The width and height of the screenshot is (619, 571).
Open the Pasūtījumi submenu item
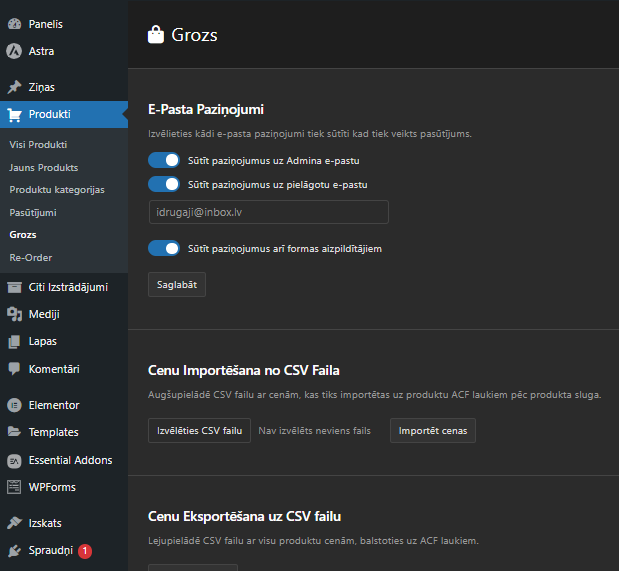33,213
